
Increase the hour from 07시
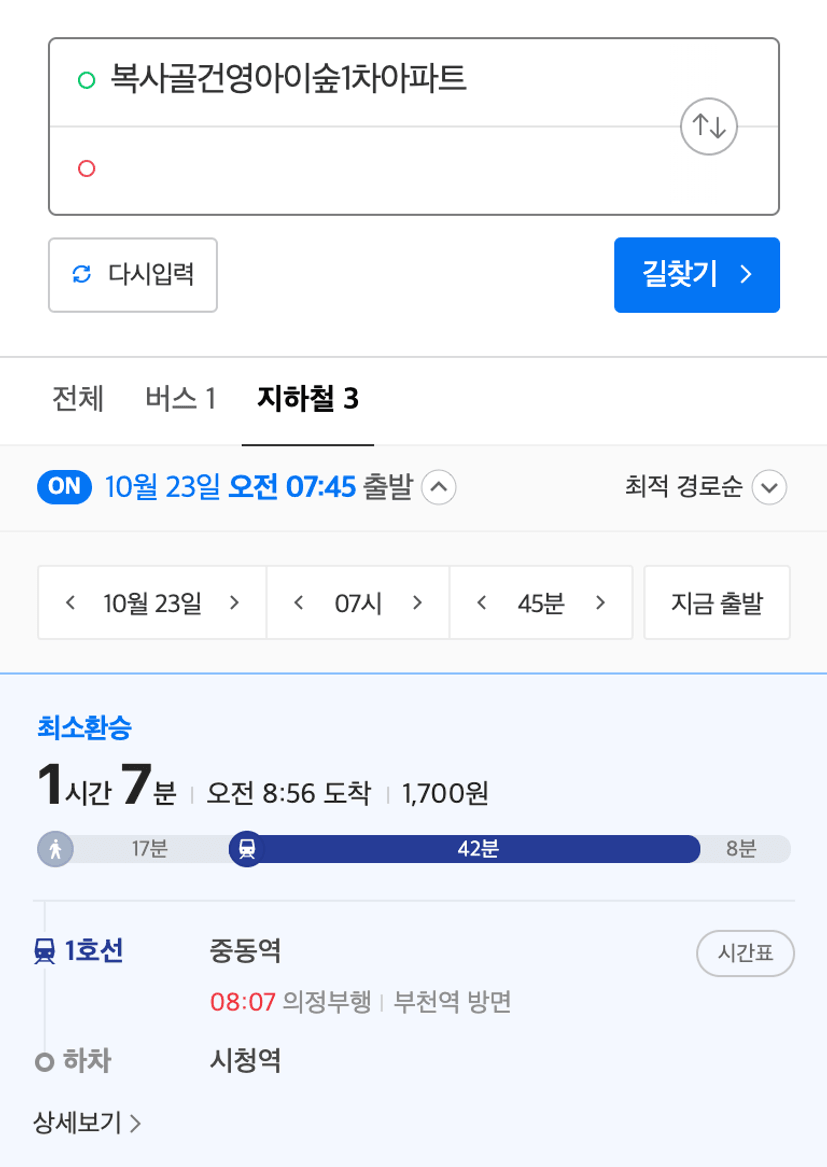pyautogui.click(x=418, y=603)
